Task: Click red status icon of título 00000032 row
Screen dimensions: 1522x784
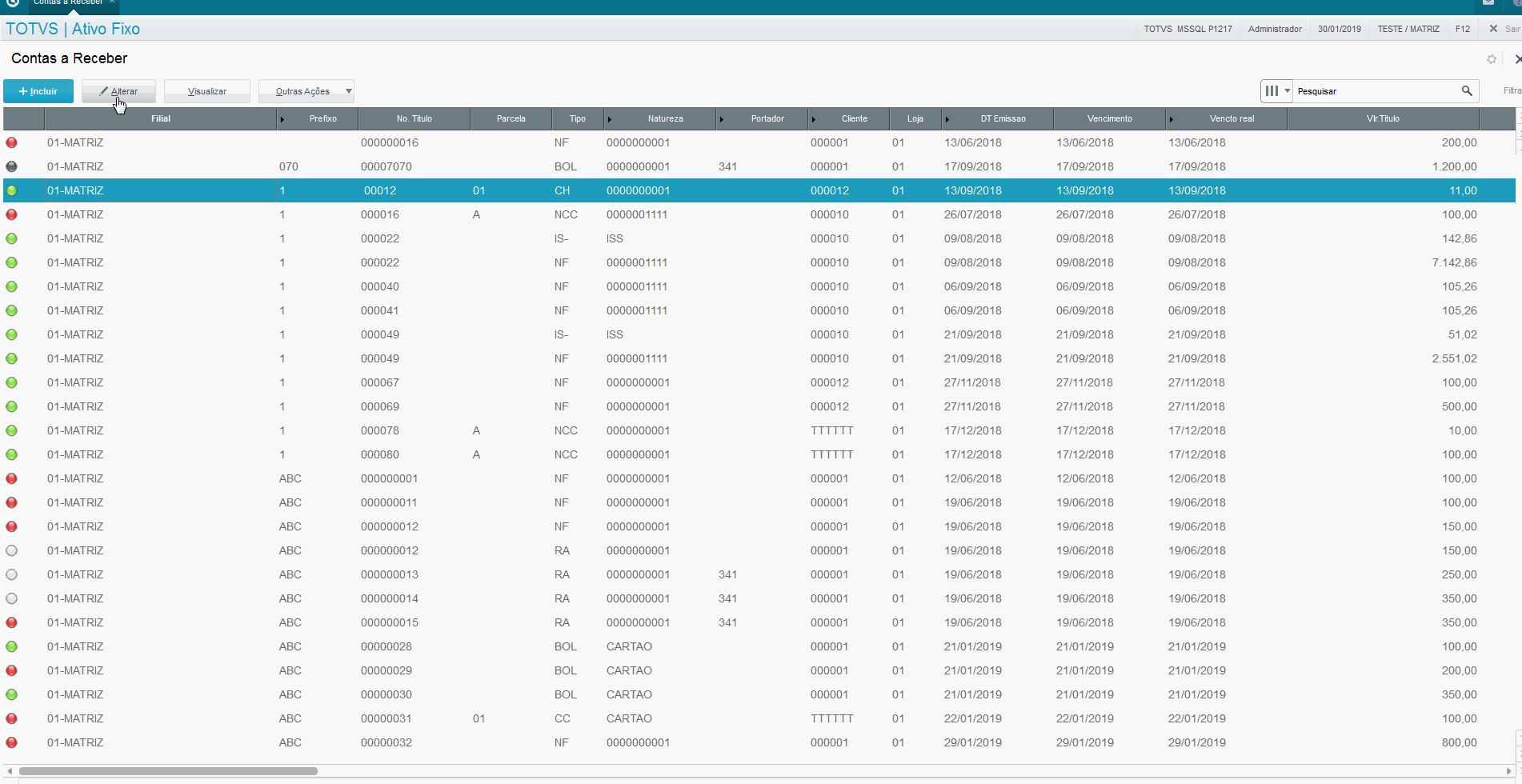Action: 12,742
